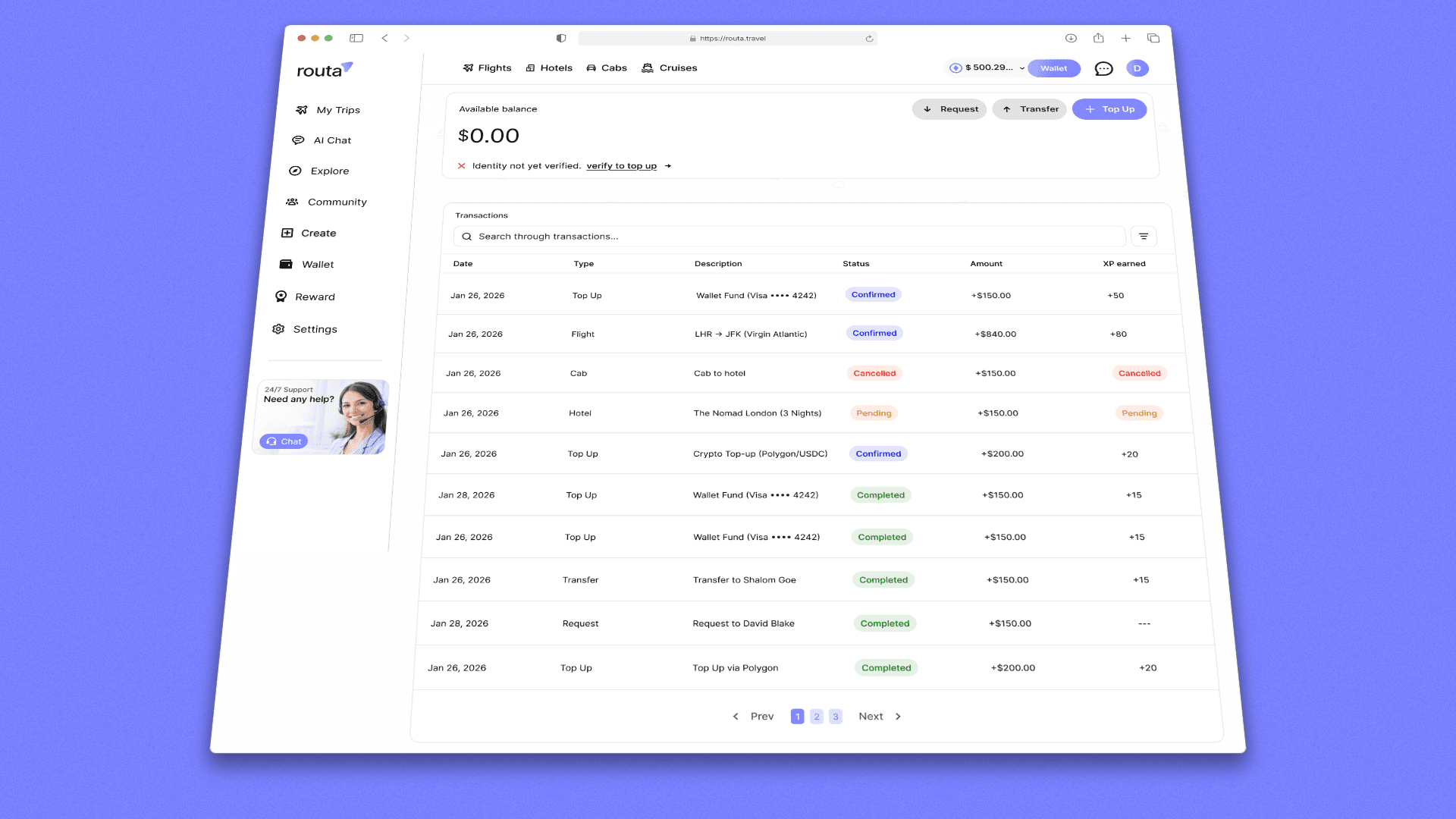Expand the $ 500.29 balance dropdown
1456x819 pixels.
click(986, 67)
